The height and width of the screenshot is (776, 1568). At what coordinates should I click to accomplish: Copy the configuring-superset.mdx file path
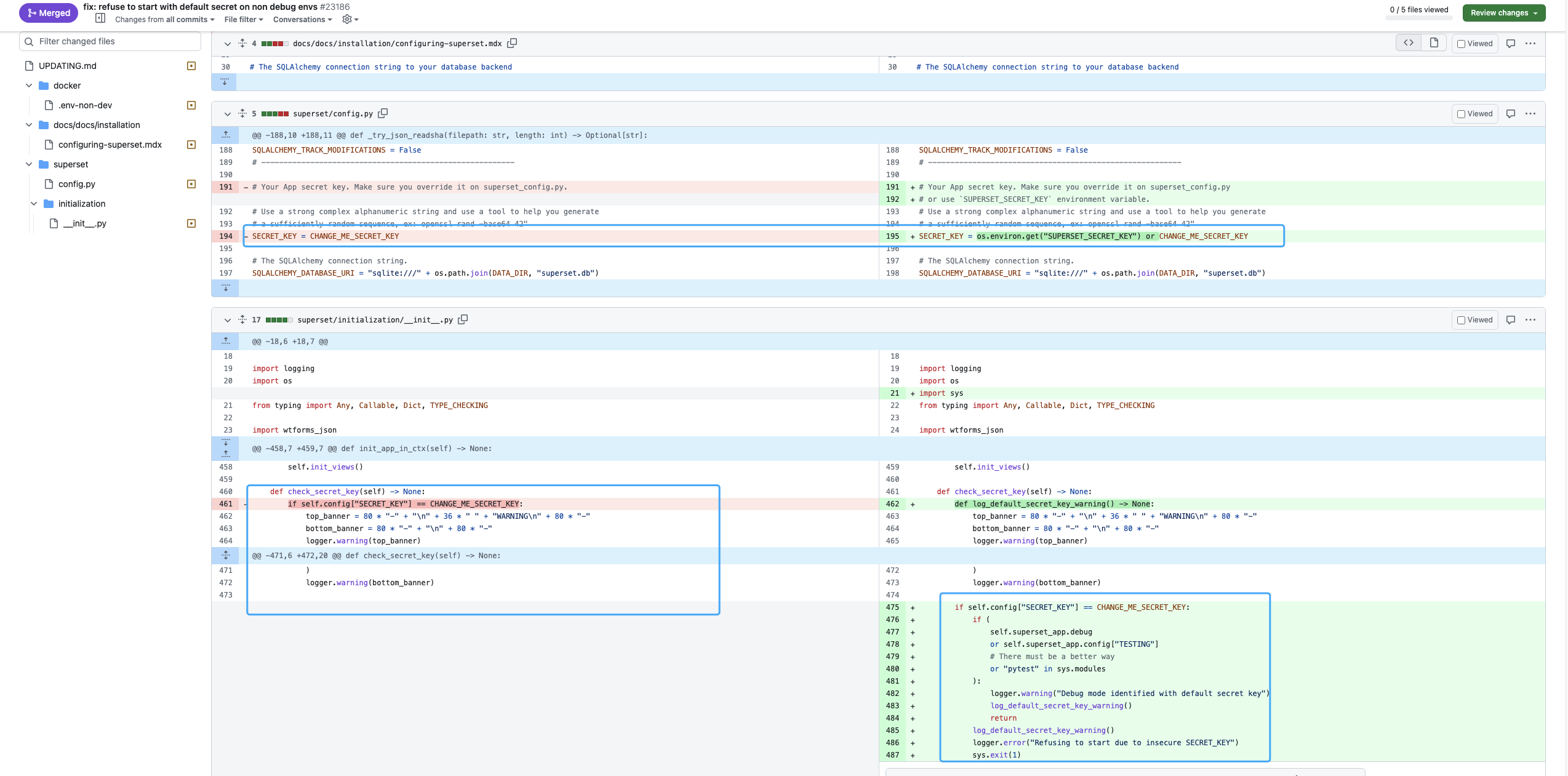[x=512, y=43]
